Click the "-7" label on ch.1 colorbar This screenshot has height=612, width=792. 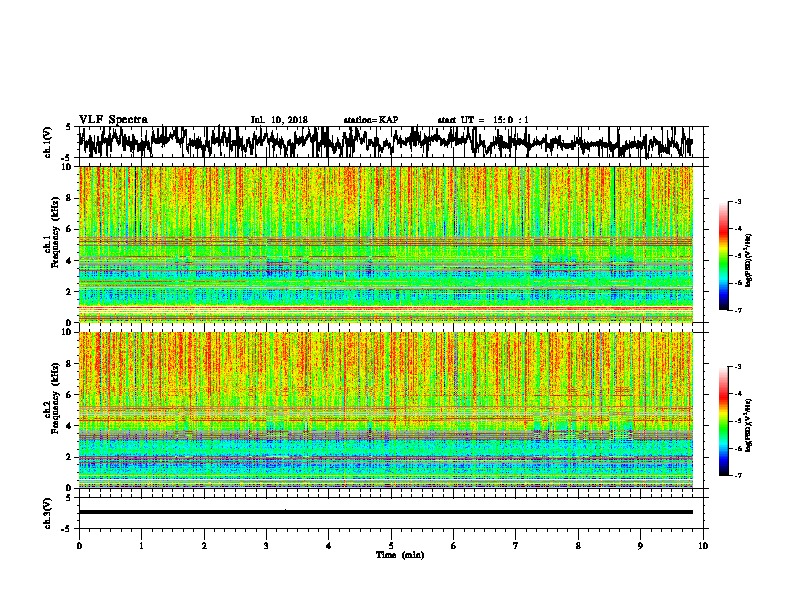coord(738,310)
